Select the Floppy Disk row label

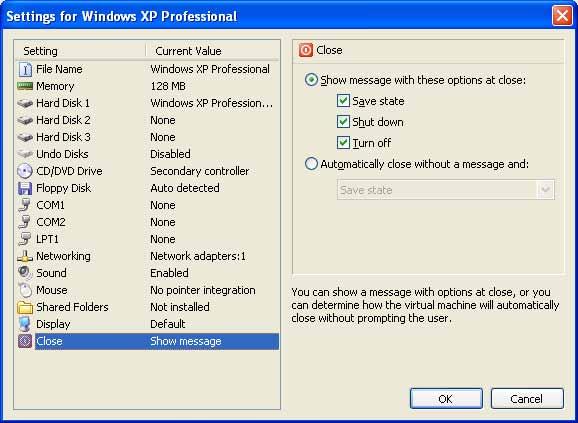pos(63,188)
